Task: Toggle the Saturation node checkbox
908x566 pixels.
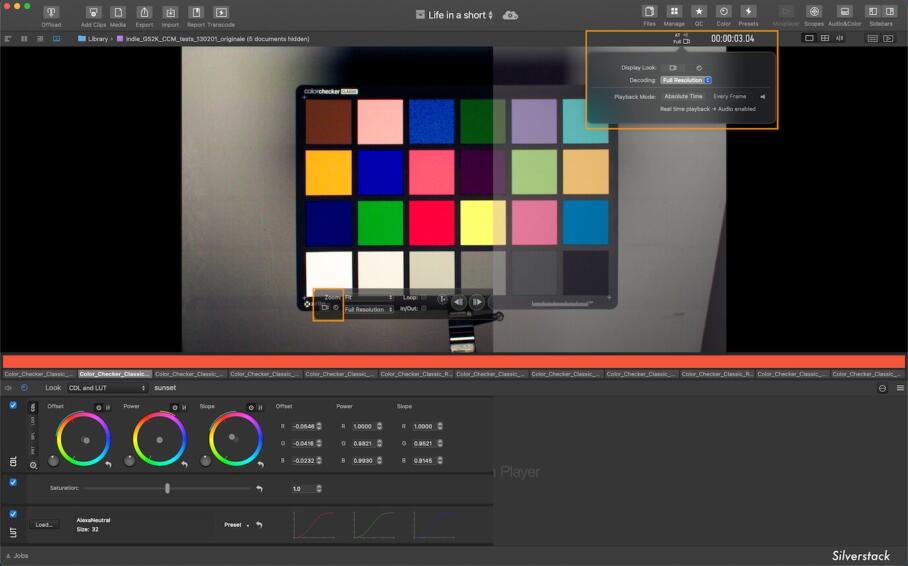Action: 13,482
